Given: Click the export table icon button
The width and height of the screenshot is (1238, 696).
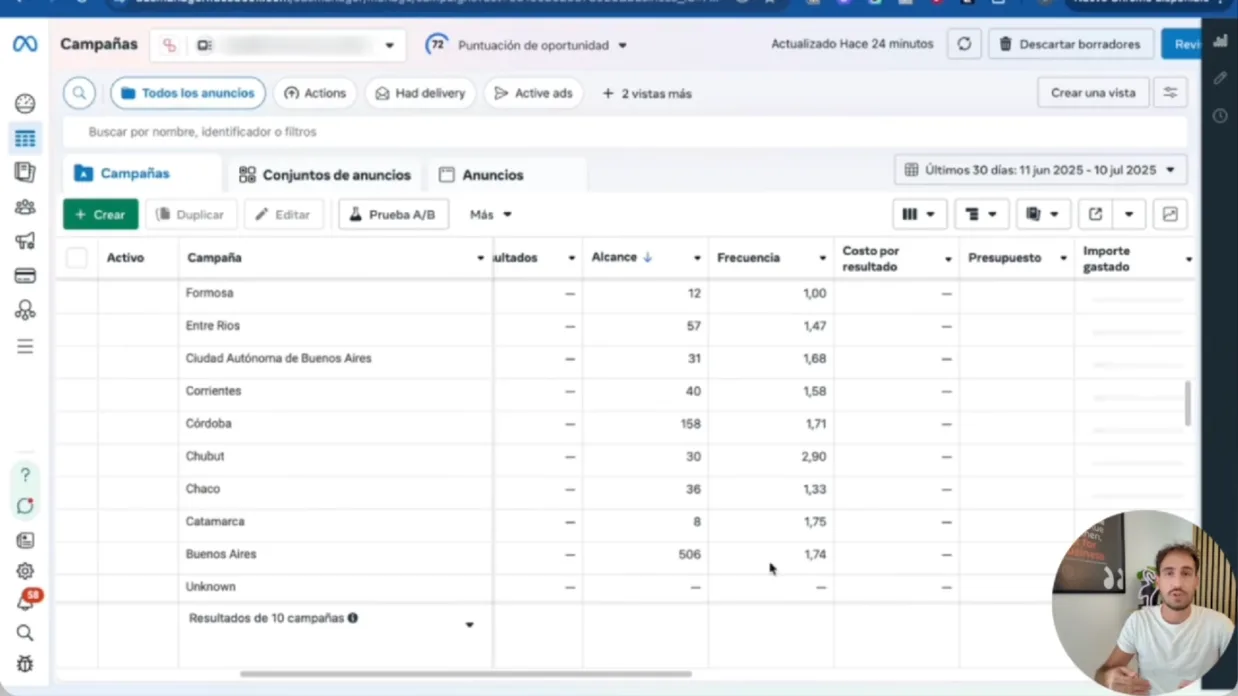Looking at the screenshot, I should 1096,214.
